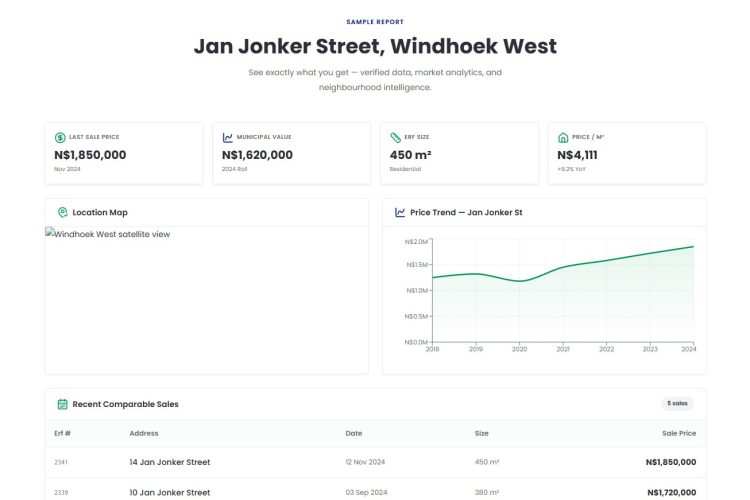
Task: Open the 14 Jan Jonker Street row
Action: coord(170,462)
